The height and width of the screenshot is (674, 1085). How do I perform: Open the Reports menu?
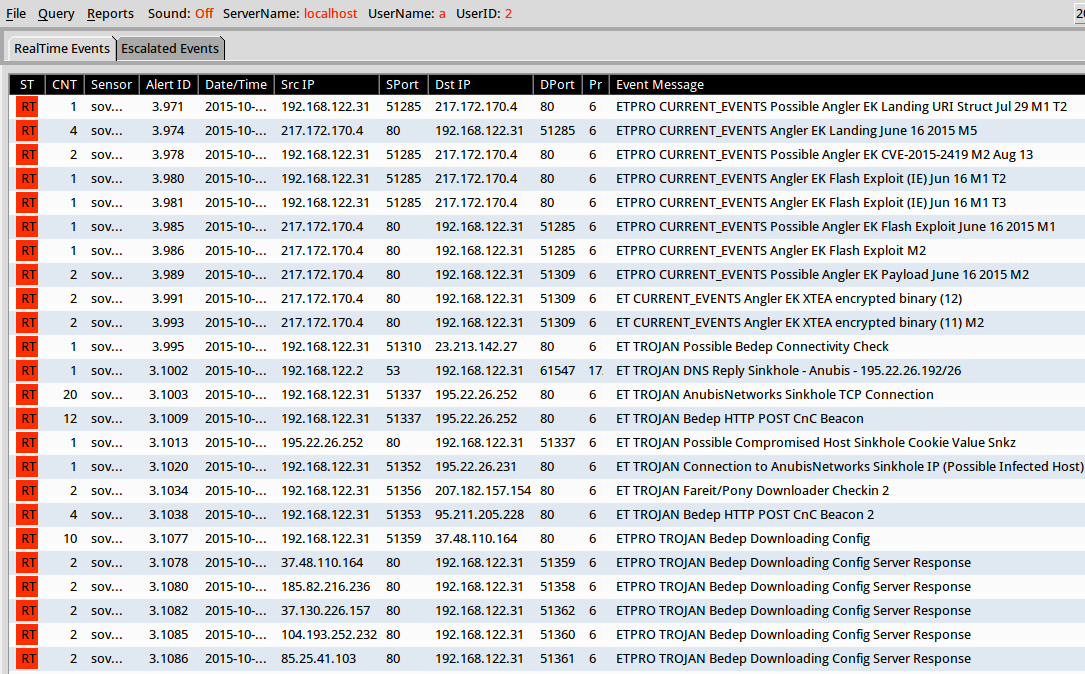(110, 14)
